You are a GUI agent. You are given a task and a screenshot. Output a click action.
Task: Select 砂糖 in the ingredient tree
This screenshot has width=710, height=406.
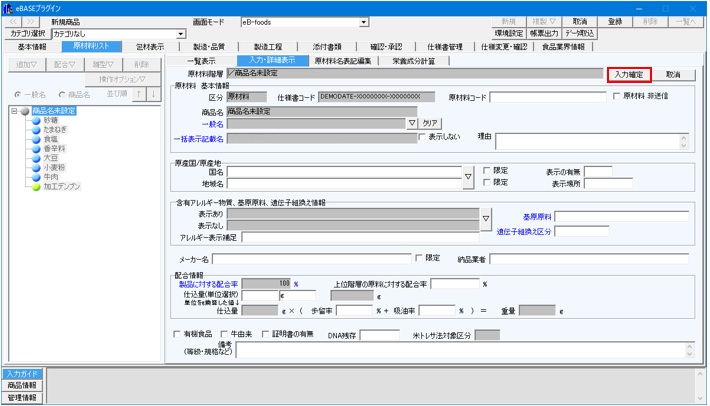(x=50, y=120)
